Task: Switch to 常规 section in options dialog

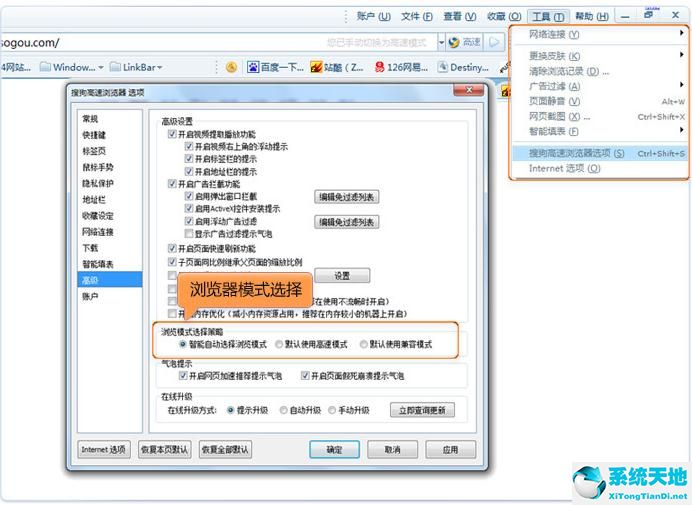Action: pyautogui.click(x=110, y=119)
